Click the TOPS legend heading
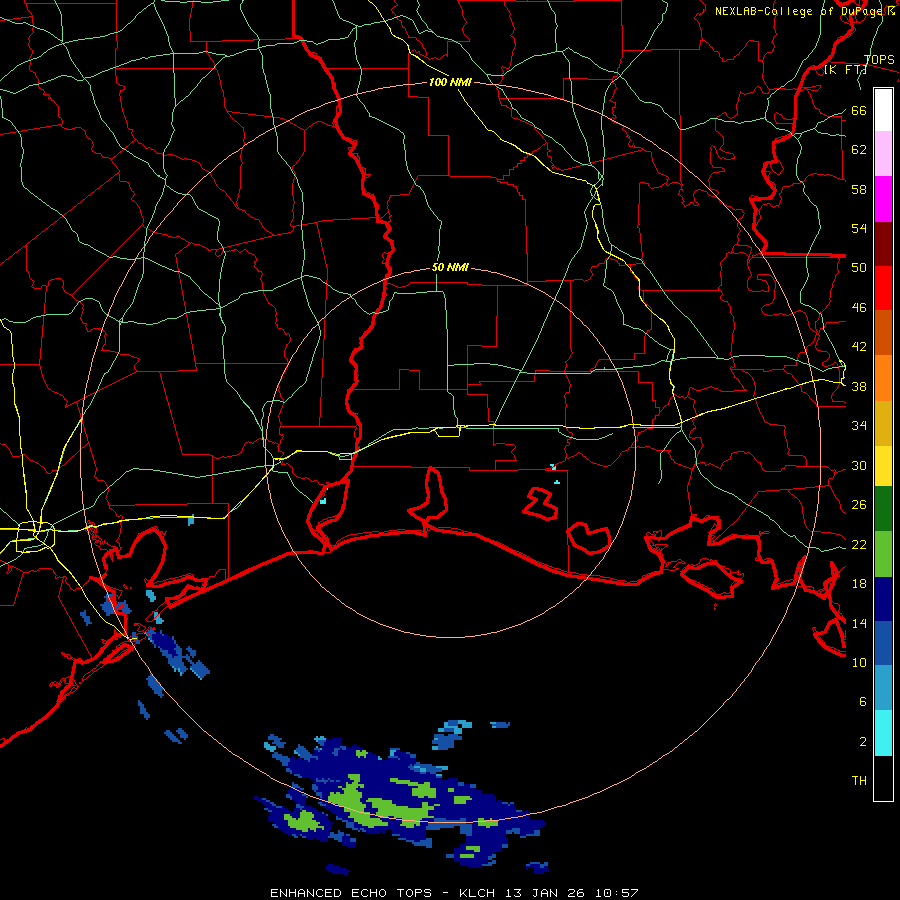900x900 pixels. tap(879, 60)
